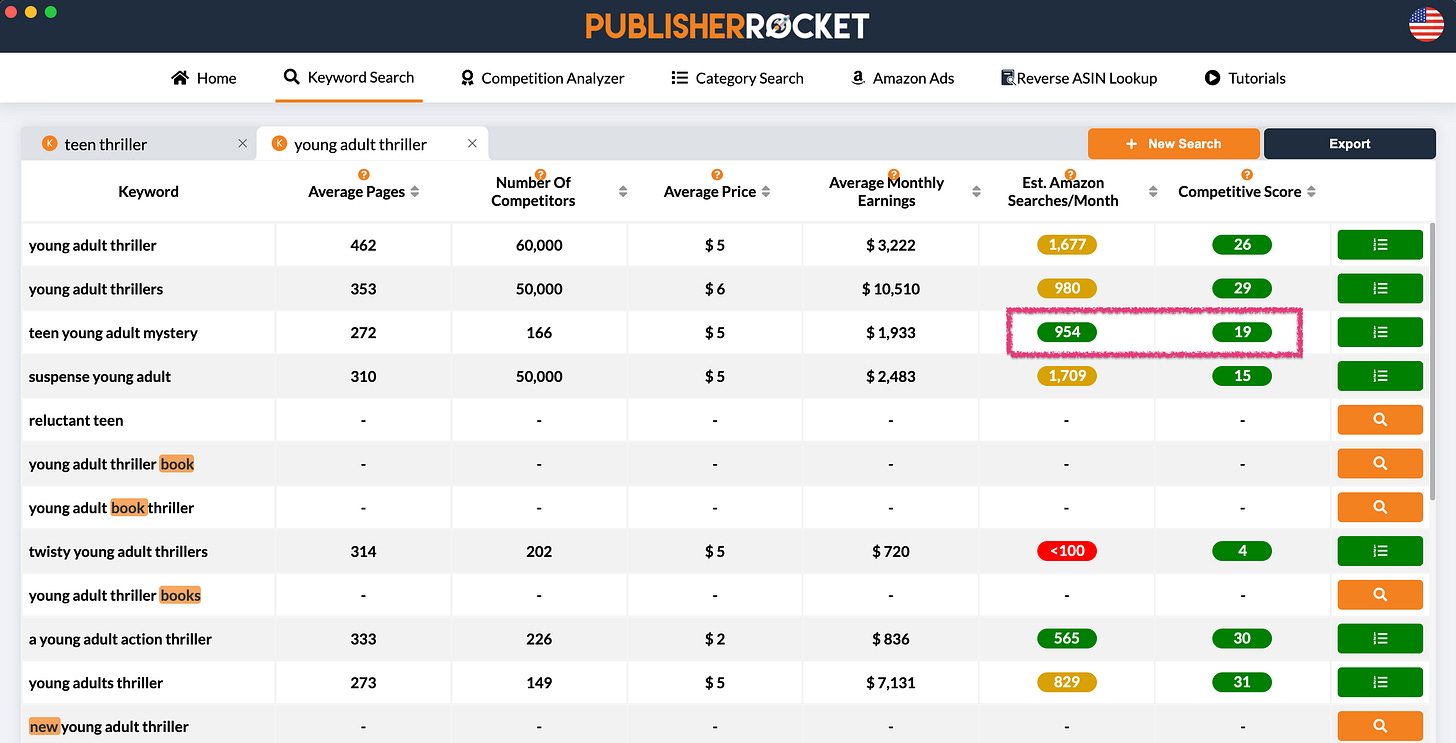Open the Category Search tool
The width and height of the screenshot is (1456, 743).
737,78
